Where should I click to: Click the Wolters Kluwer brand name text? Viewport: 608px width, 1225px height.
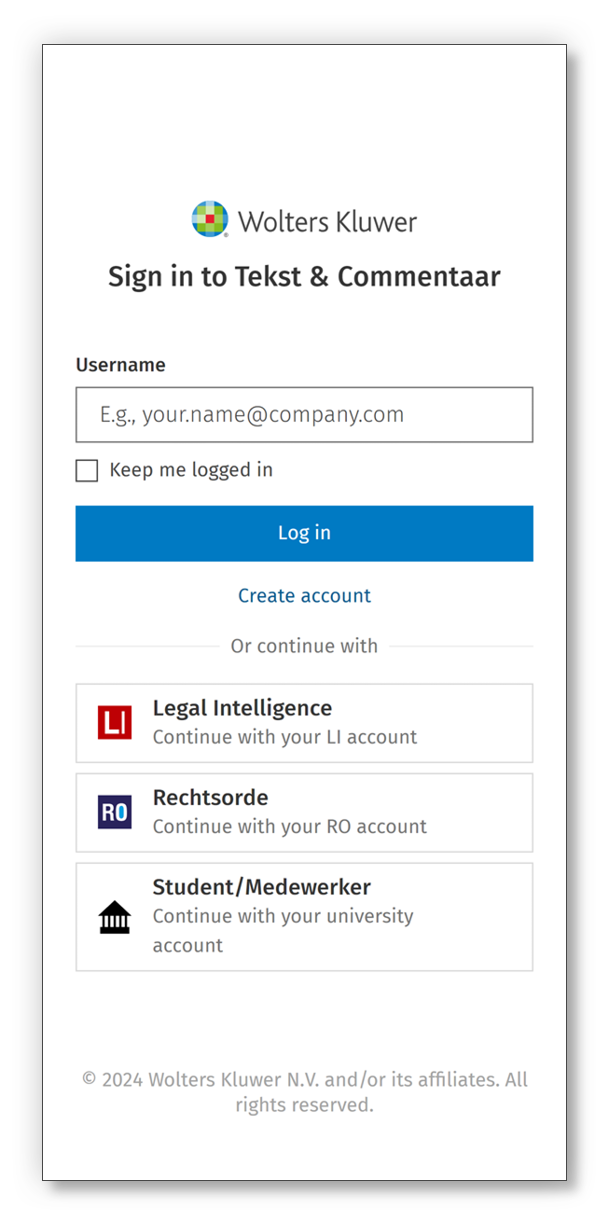pyautogui.click(x=327, y=221)
